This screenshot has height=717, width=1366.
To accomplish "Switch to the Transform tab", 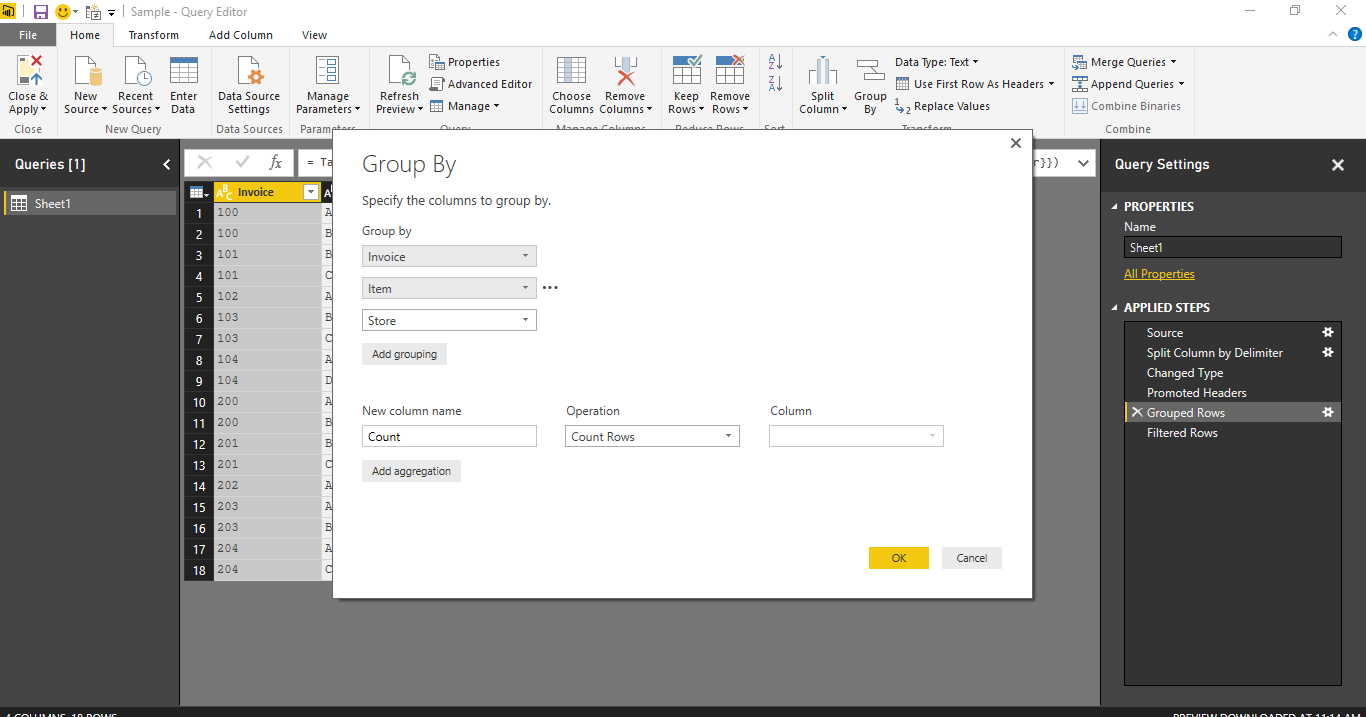I will tap(154, 35).
